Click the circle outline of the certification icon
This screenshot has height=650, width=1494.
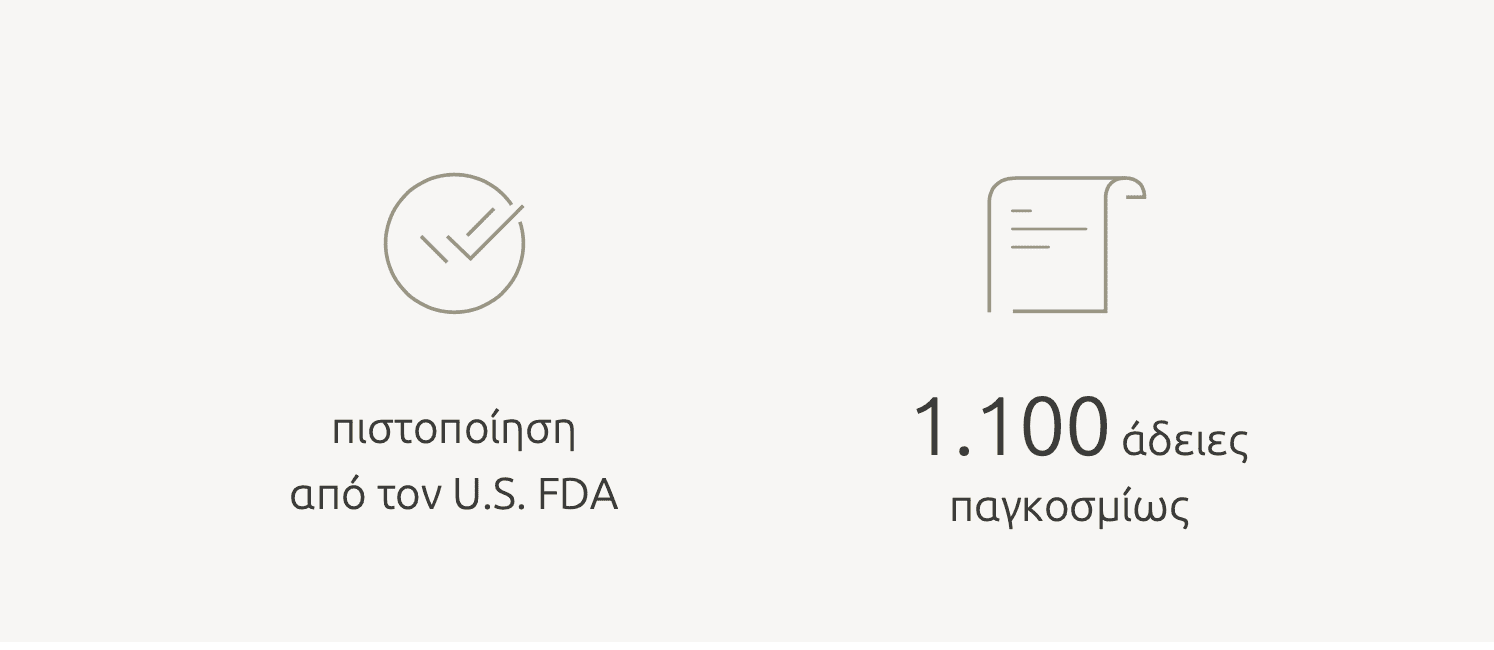point(386,243)
